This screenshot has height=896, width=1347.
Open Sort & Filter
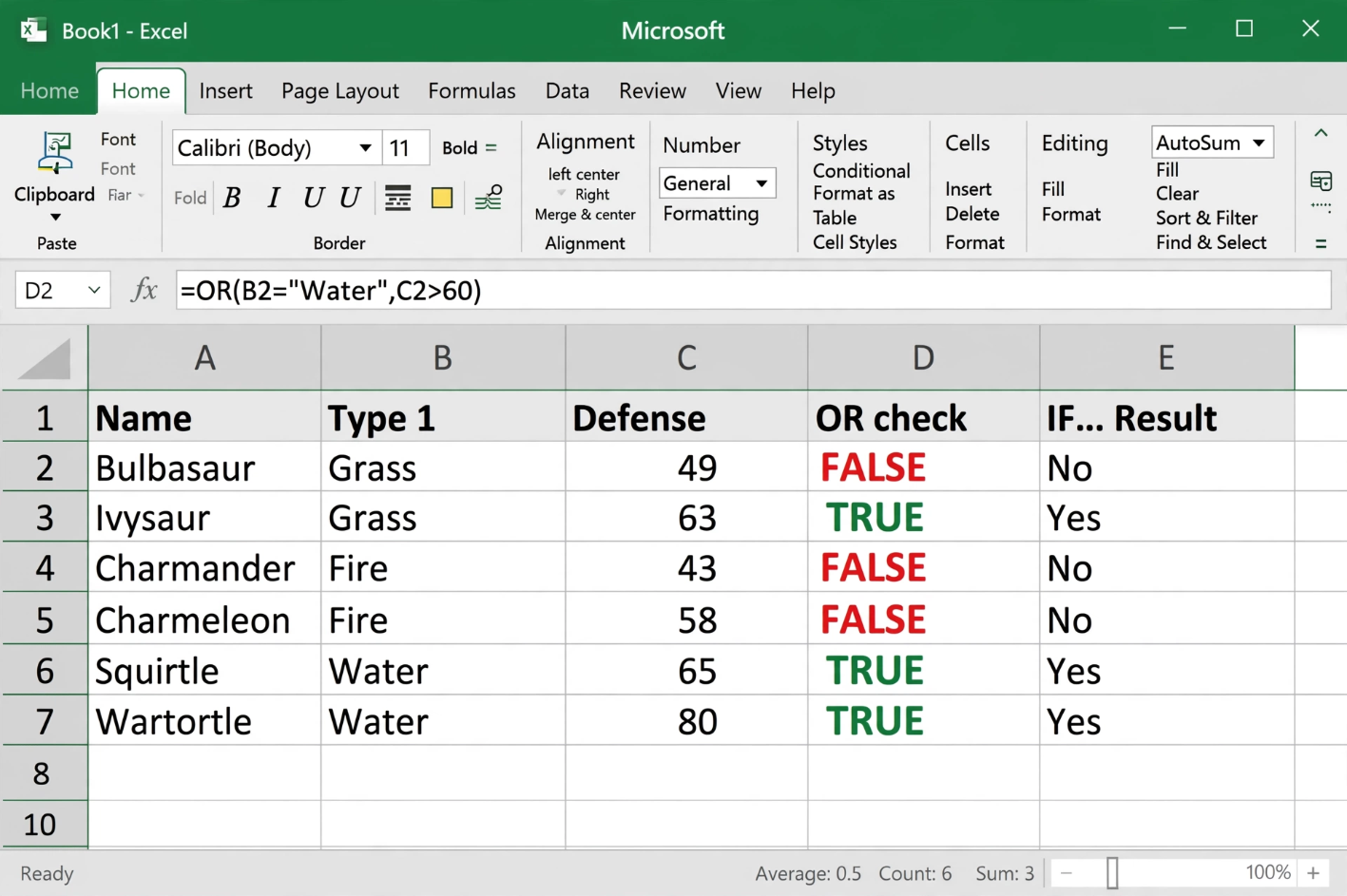click(x=1206, y=218)
